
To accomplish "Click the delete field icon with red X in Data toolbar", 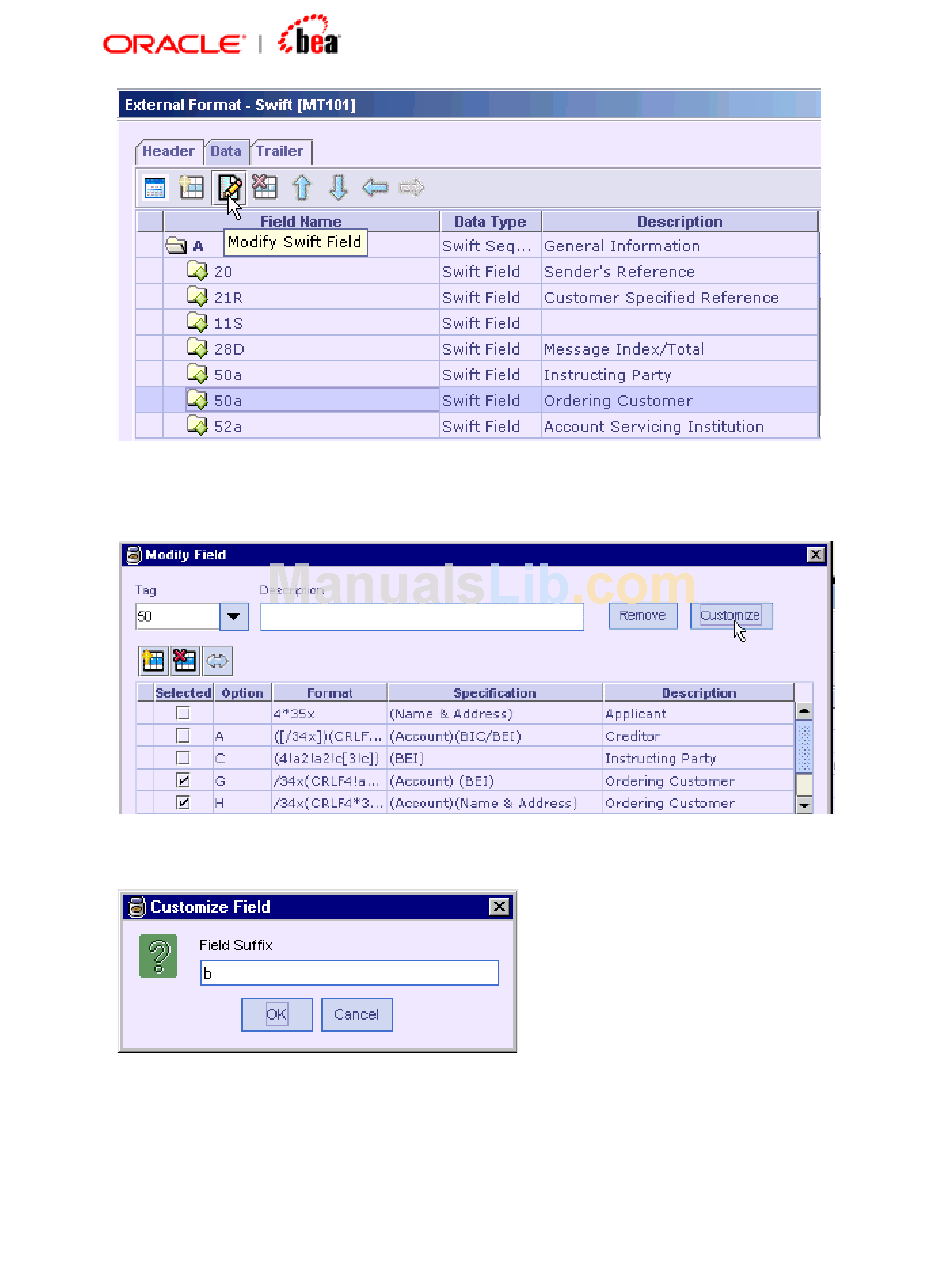I will point(264,187).
